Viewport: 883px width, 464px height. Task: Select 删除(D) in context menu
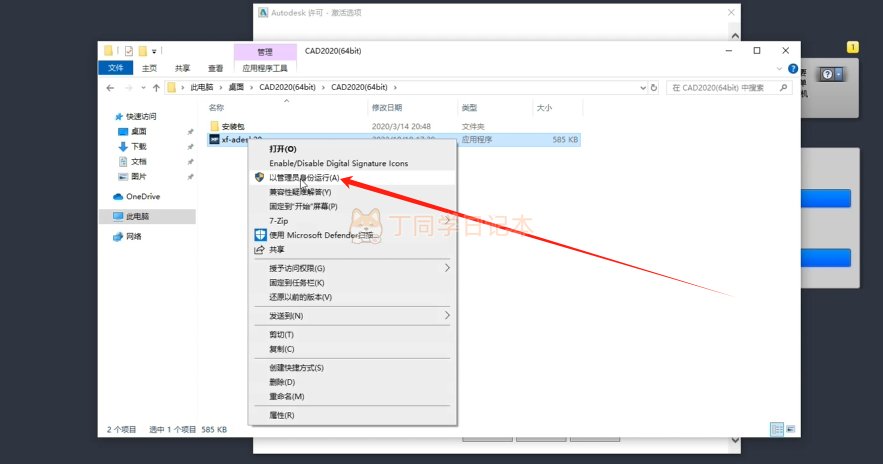point(282,382)
